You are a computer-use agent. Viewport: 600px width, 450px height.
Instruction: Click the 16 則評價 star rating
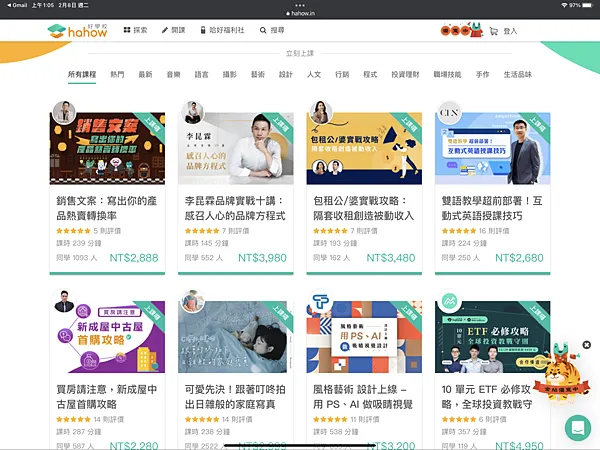tap(475, 231)
